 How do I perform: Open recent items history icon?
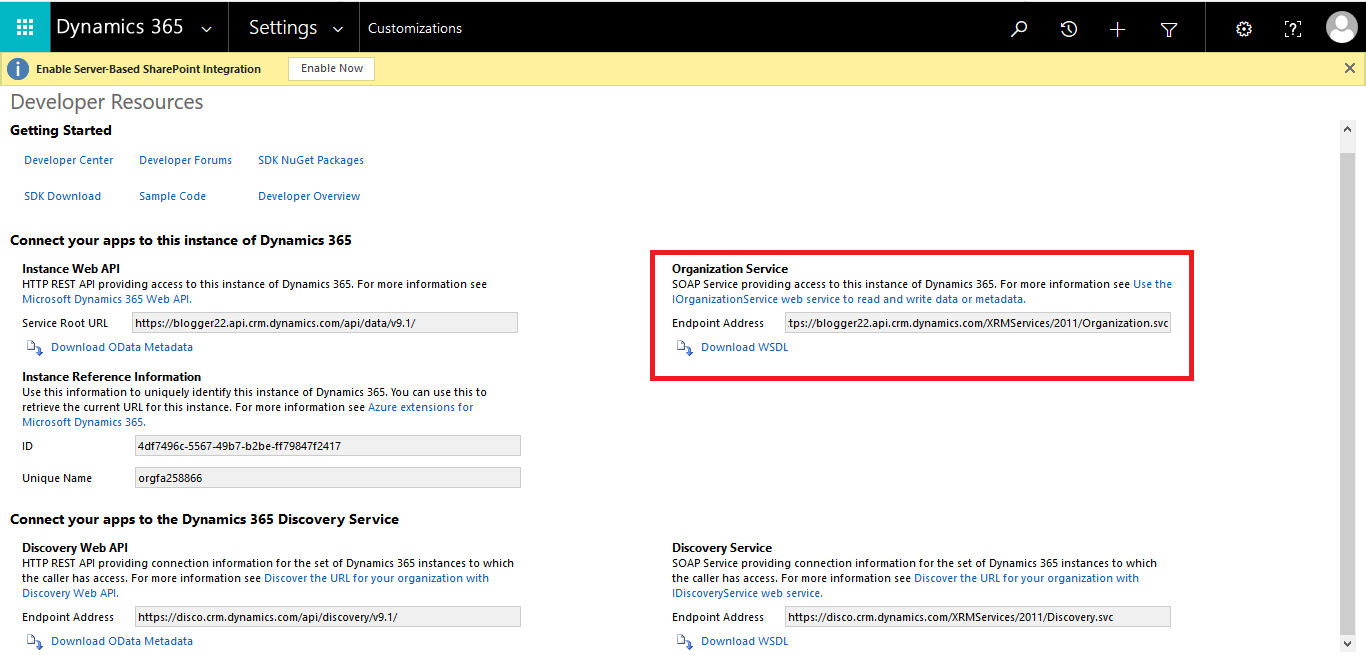[1069, 29]
